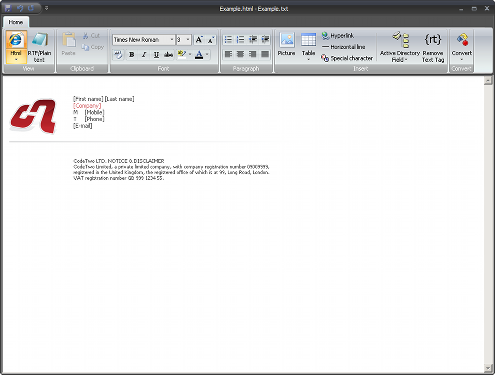This screenshot has height=375, width=495.
Task: Click the scroll down arrow of document scrollbar
Action: pyautogui.click(x=488, y=368)
